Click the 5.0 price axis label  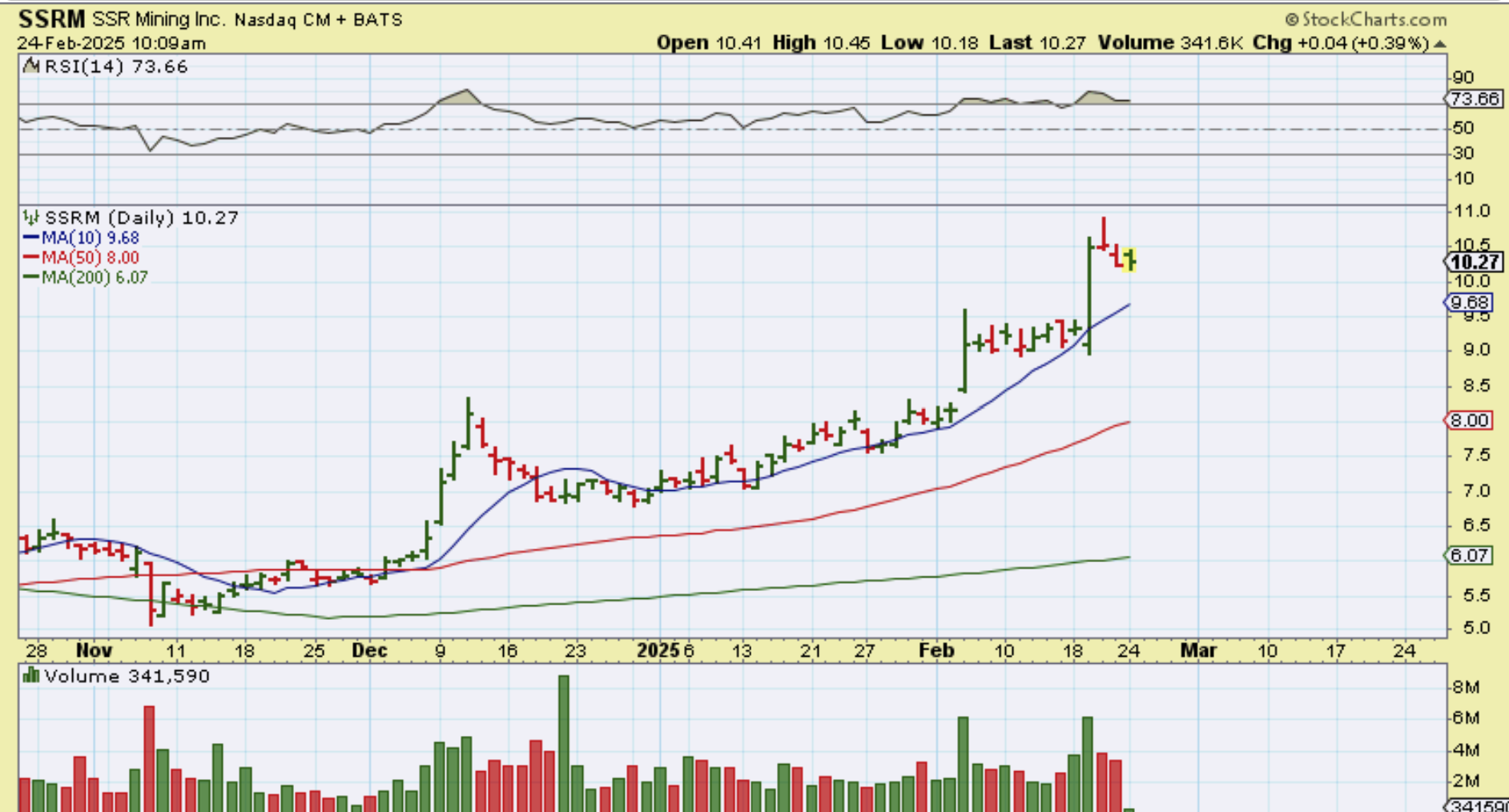click(1476, 629)
